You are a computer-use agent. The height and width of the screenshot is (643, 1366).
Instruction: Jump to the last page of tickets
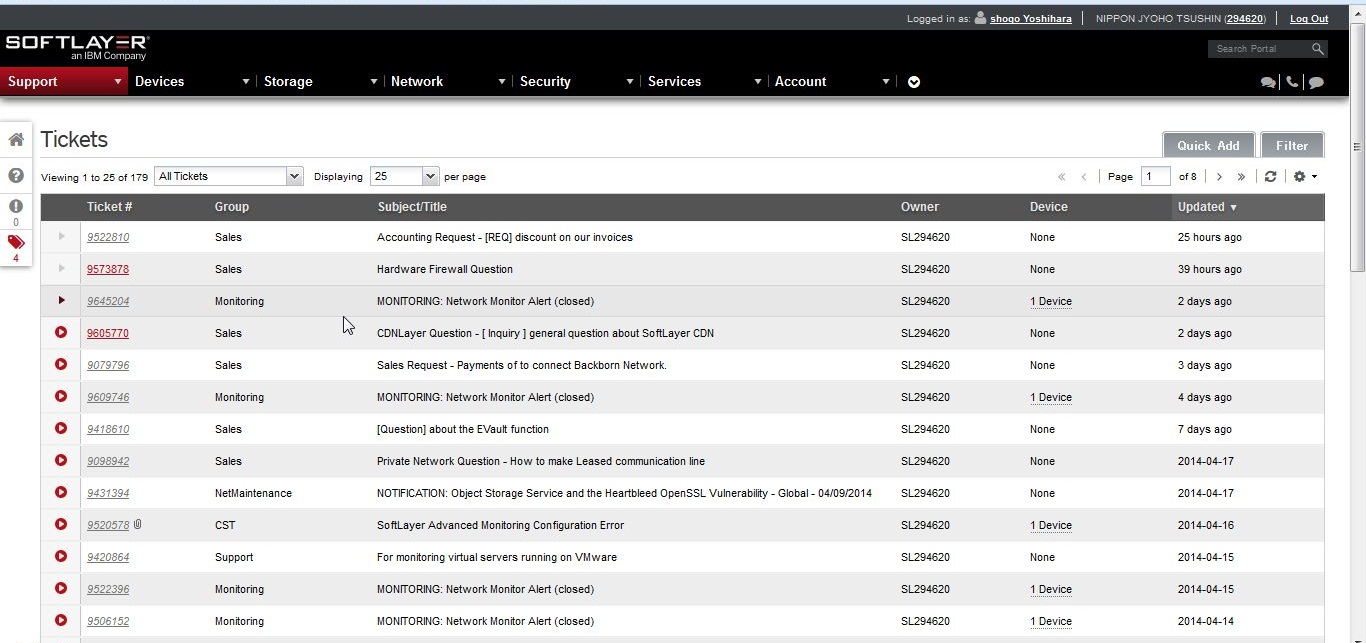1241,177
